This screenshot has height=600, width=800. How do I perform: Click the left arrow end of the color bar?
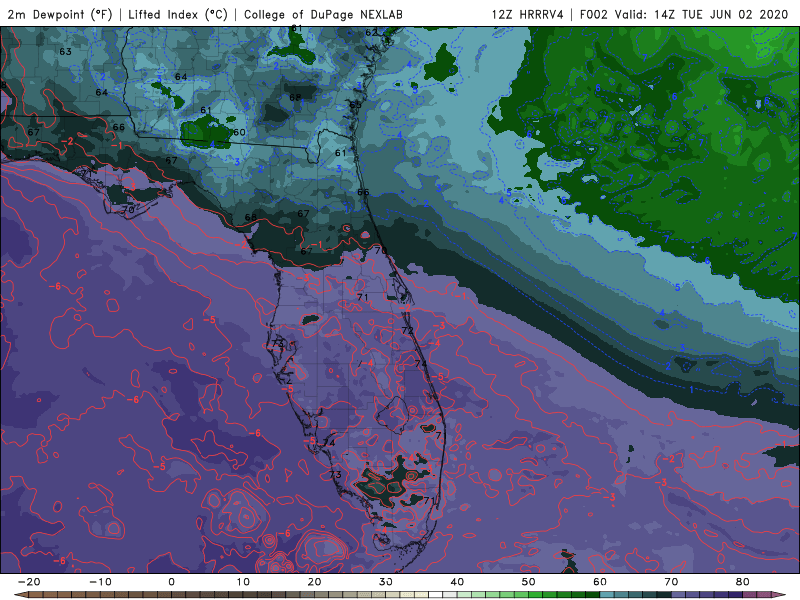pos(21,595)
